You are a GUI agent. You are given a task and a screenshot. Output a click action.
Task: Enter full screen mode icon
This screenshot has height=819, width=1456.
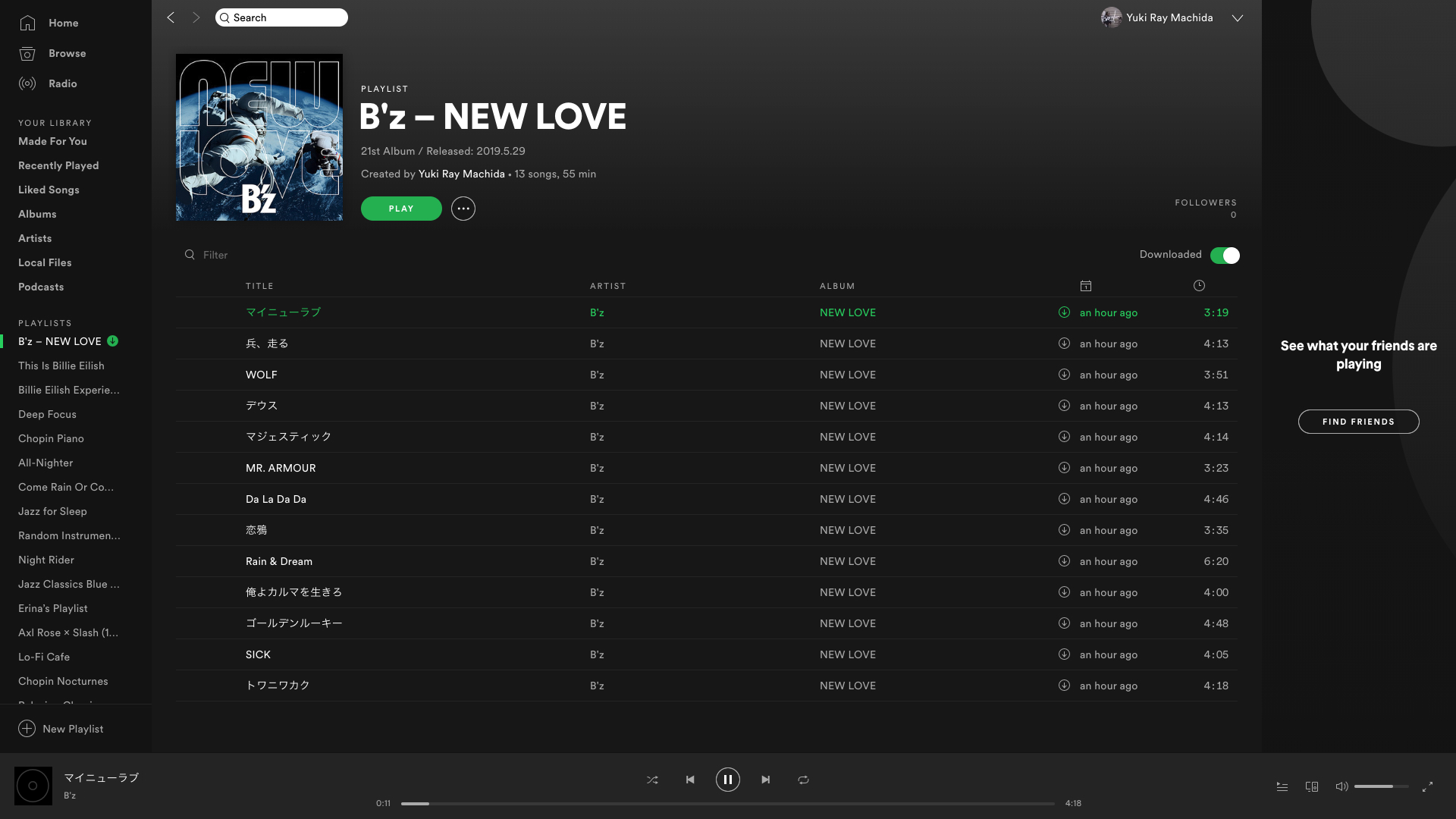coord(1427,786)
